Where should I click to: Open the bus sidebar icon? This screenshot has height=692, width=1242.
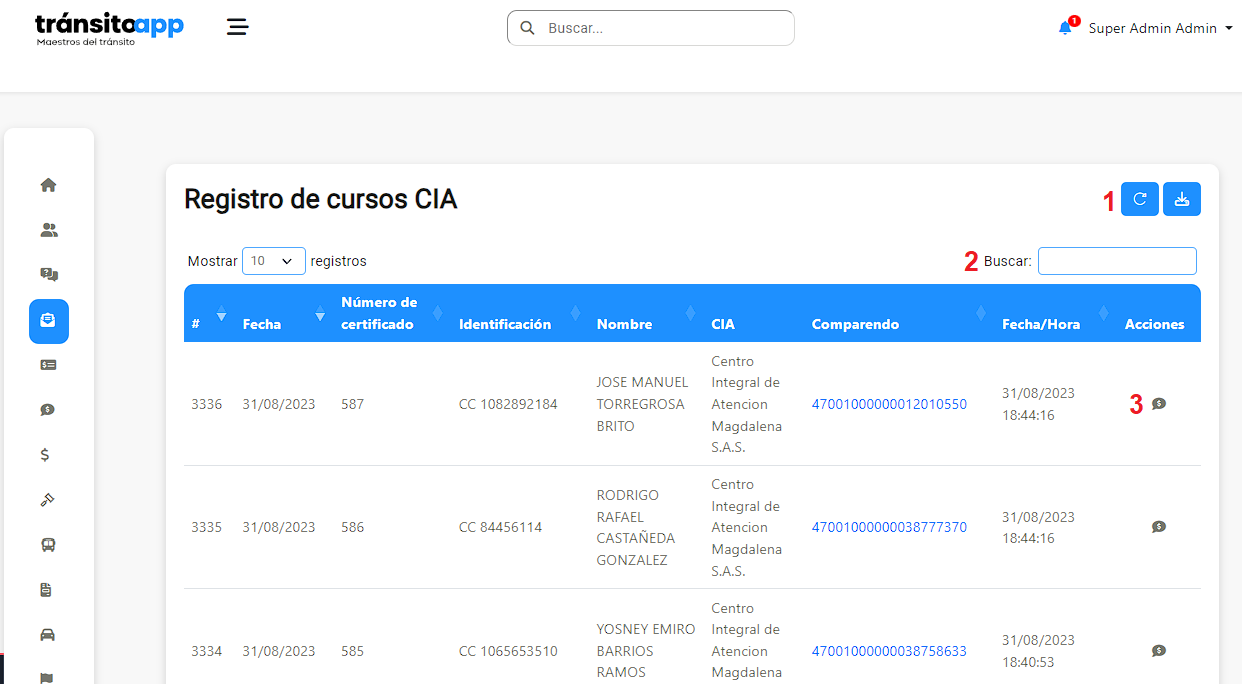tap(48, 545)
